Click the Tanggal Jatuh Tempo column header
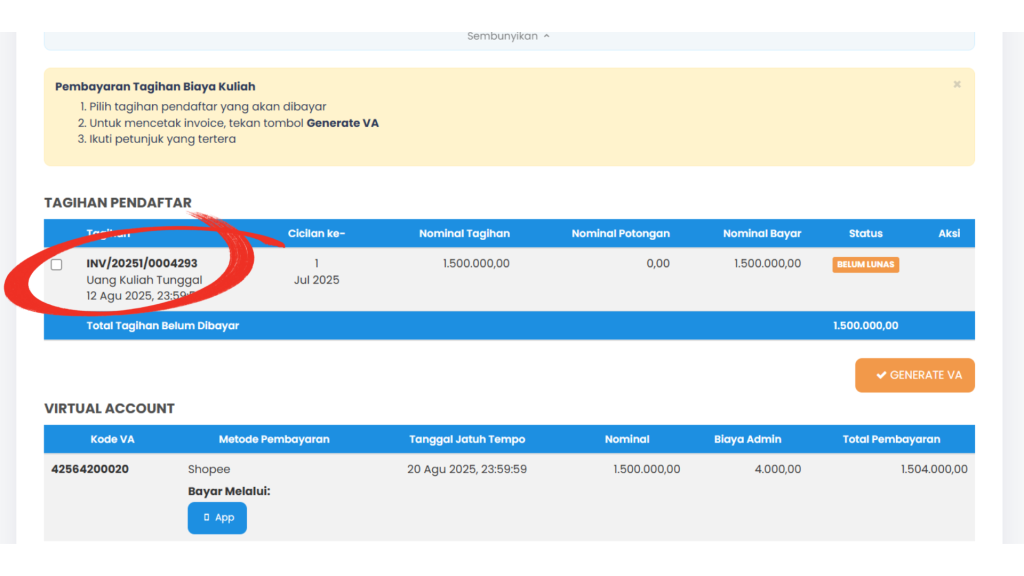 [x=467, y=439]
